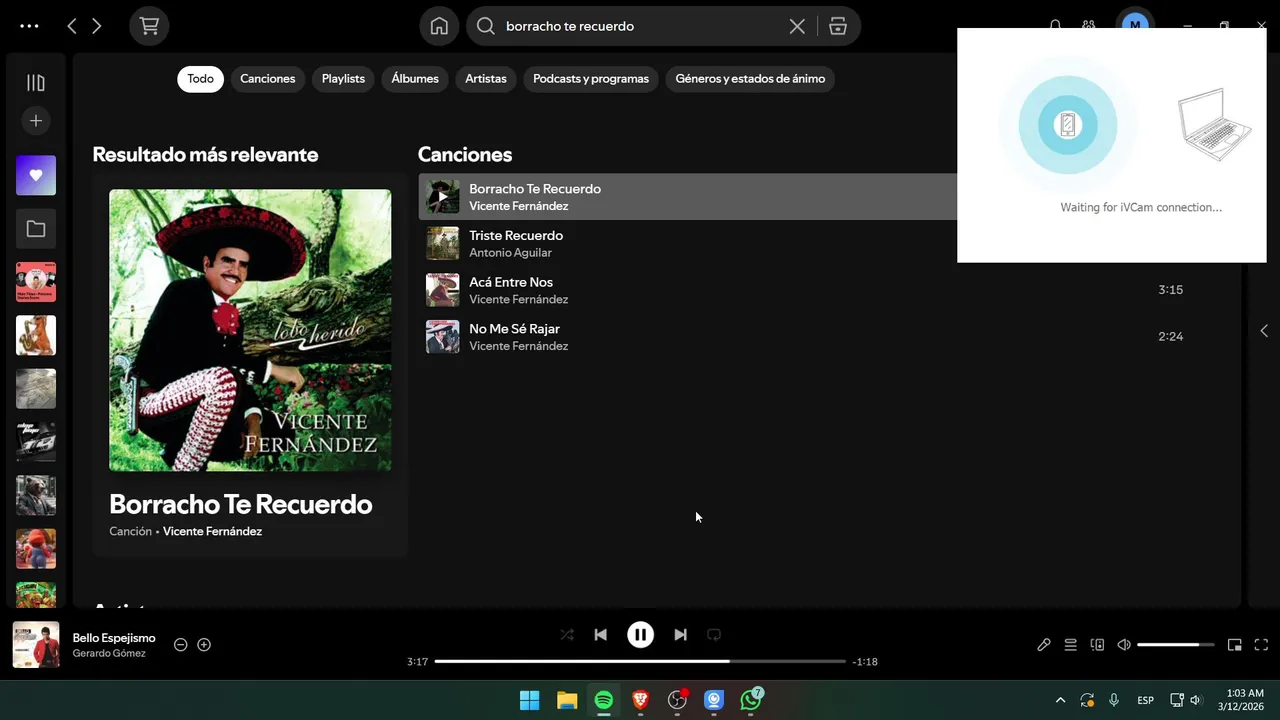1280x720 pixels.
Task: Open now-playing Bello Espejismo cover art
Action: pyautogui.click(x=36, y=645)
